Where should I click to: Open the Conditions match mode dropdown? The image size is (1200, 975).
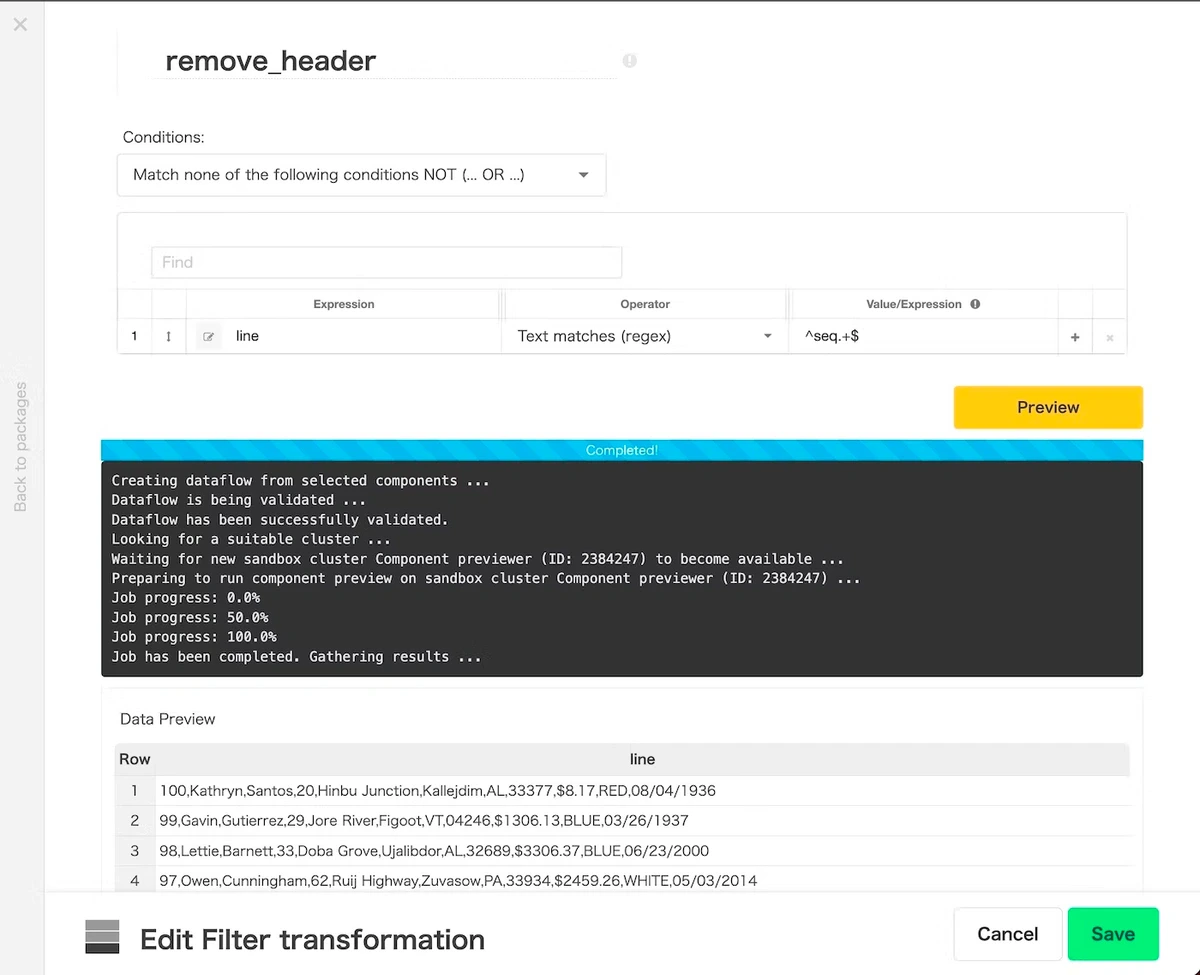click(x=361, y=175)
